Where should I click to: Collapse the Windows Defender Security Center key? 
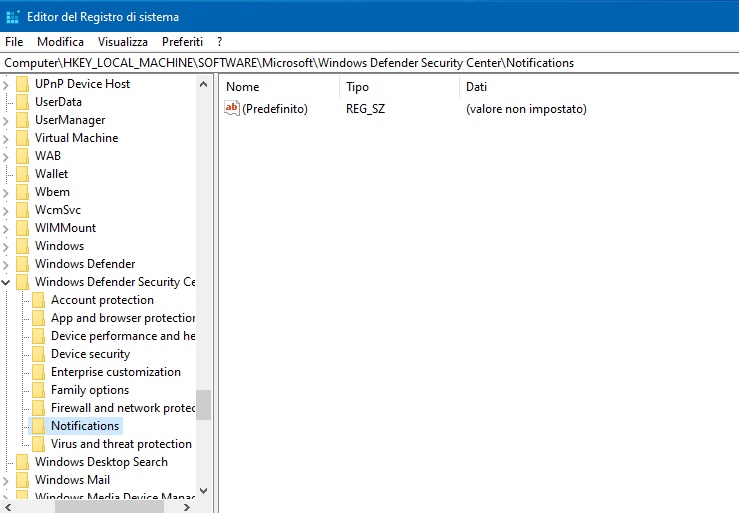coord(6,282)
